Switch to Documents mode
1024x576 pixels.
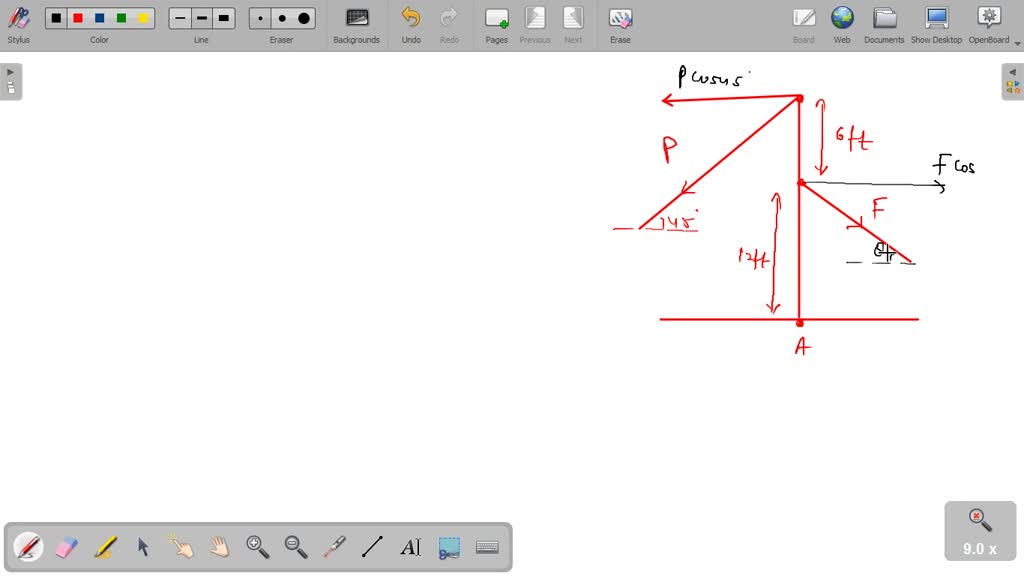884,24
